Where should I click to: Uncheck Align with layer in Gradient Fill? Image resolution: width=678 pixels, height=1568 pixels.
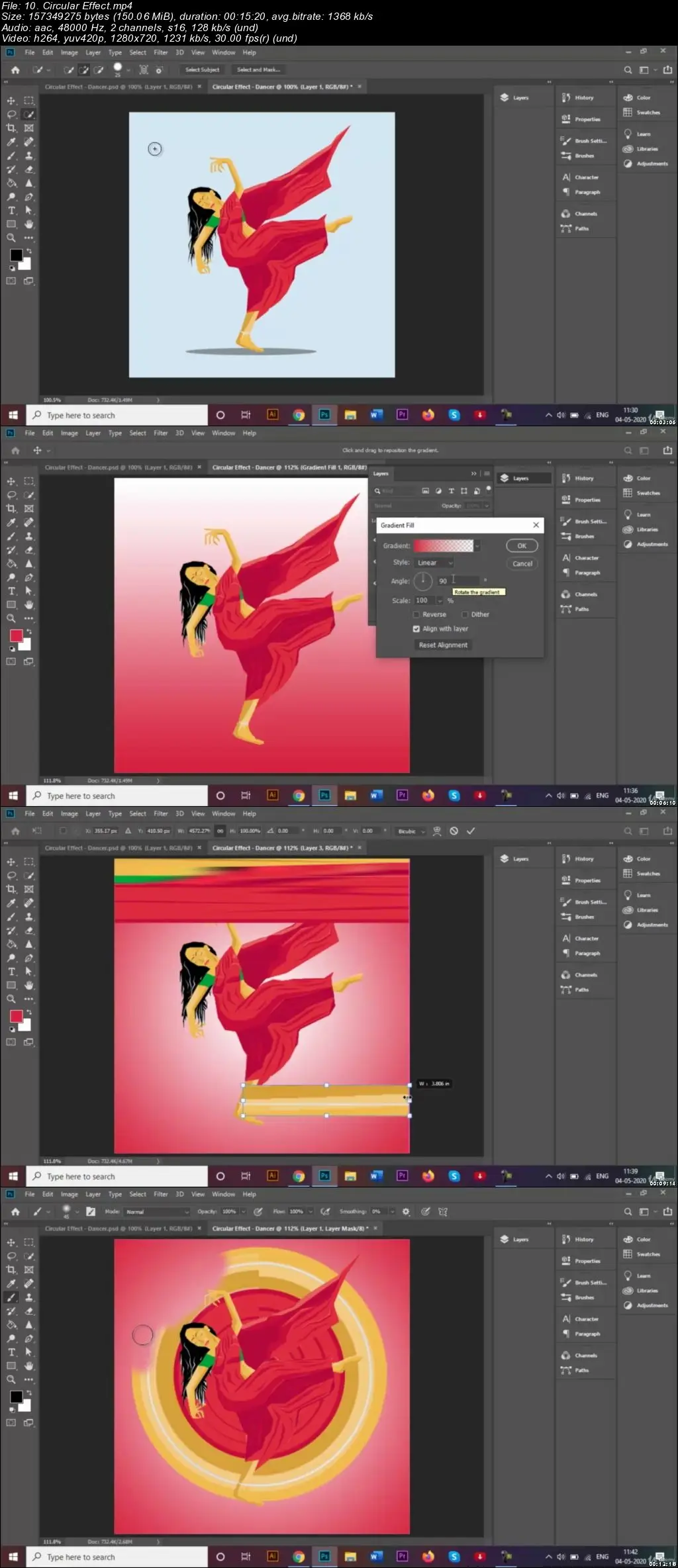coord(416,629)
